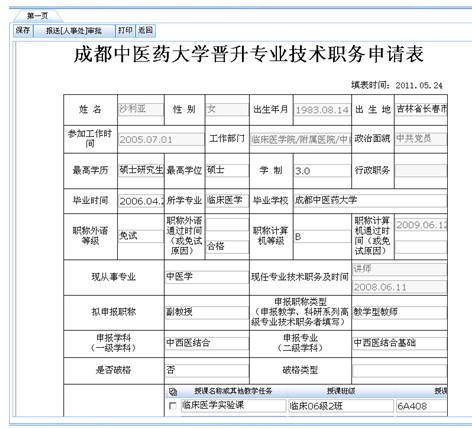The width and height of the screenshot is (472, 429).
Task: Open the 第一页 tab
Action: tap(37, 16)
